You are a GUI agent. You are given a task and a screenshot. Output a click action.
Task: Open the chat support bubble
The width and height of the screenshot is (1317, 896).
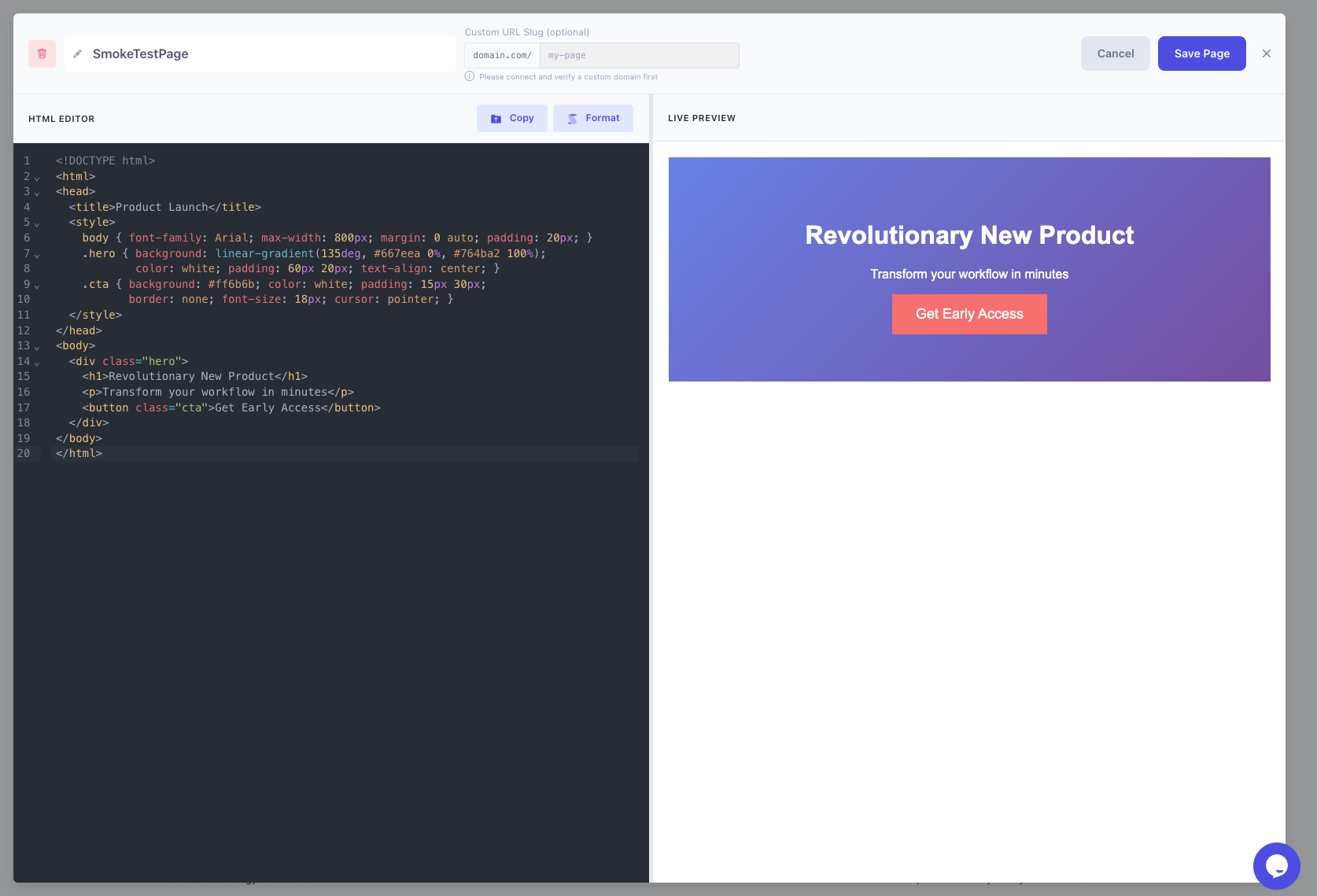(x=1277, y=866)
